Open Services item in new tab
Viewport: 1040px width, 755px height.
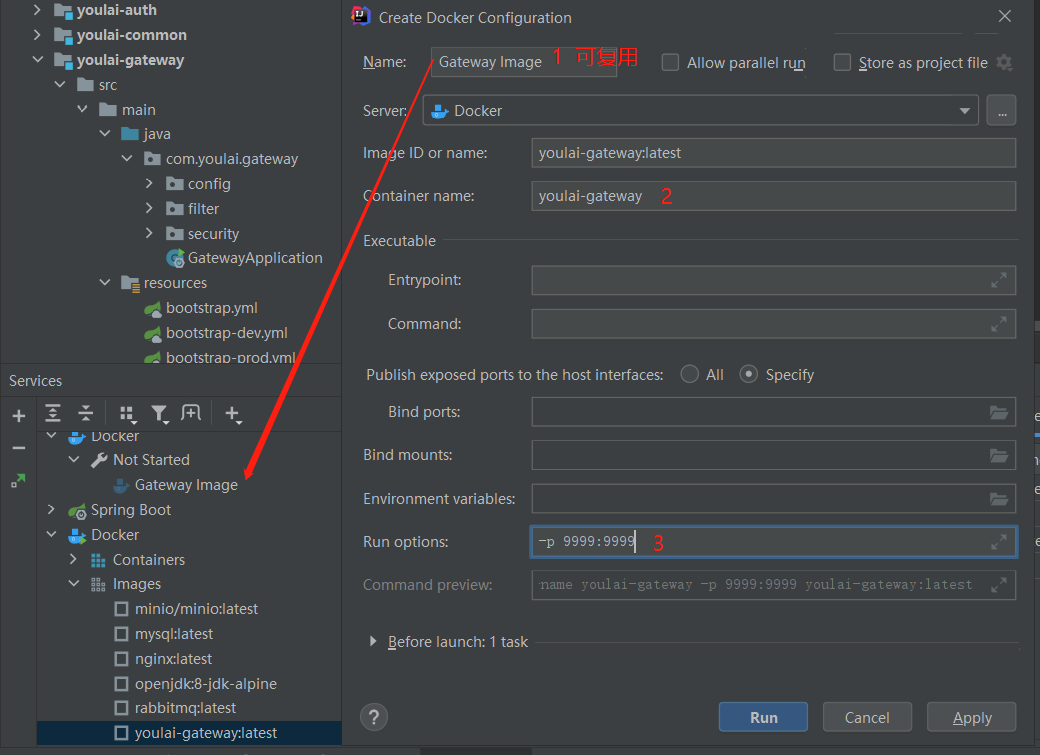tap(191, 413)
